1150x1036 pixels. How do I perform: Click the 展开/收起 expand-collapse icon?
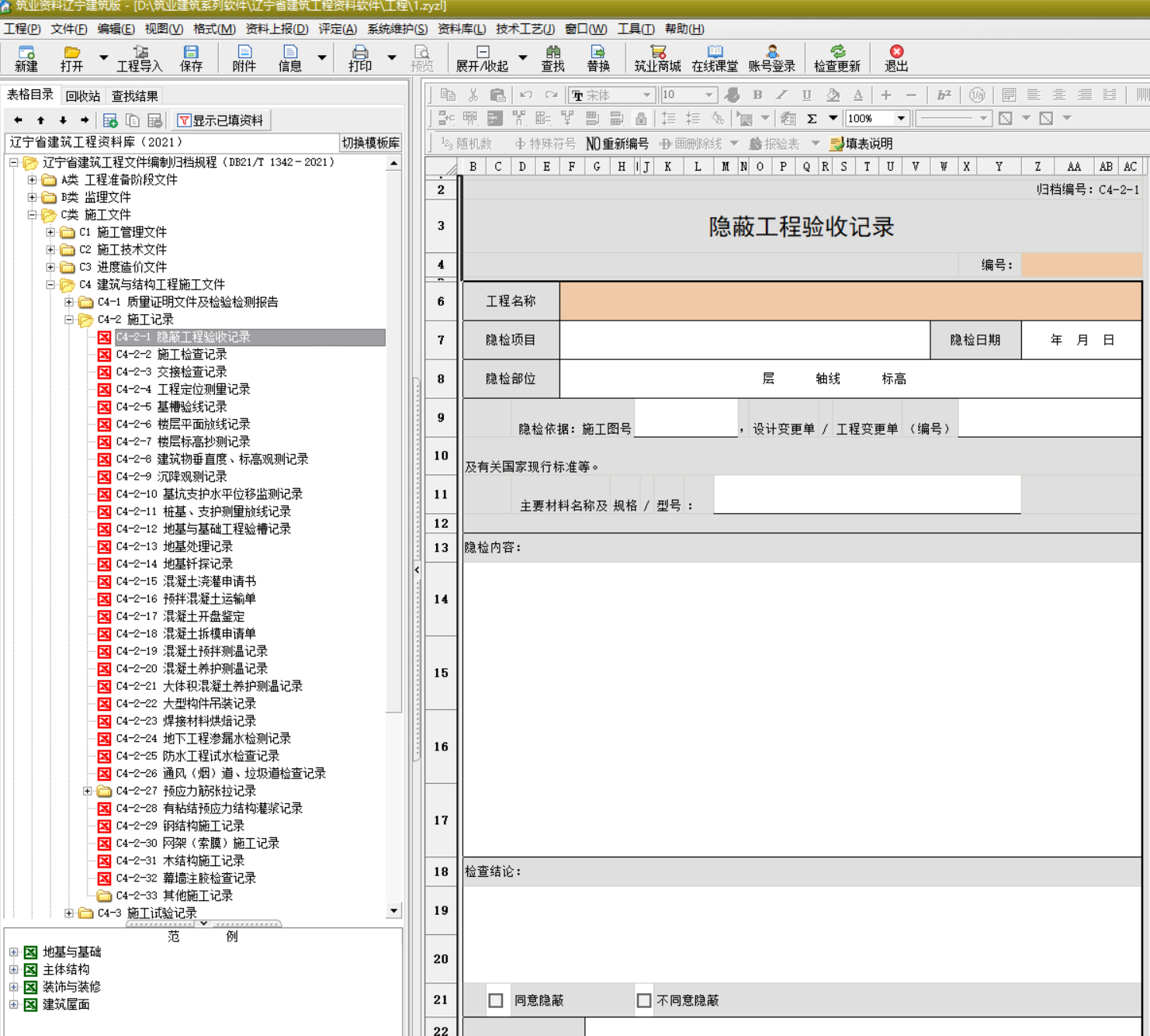tap(482, 58)
